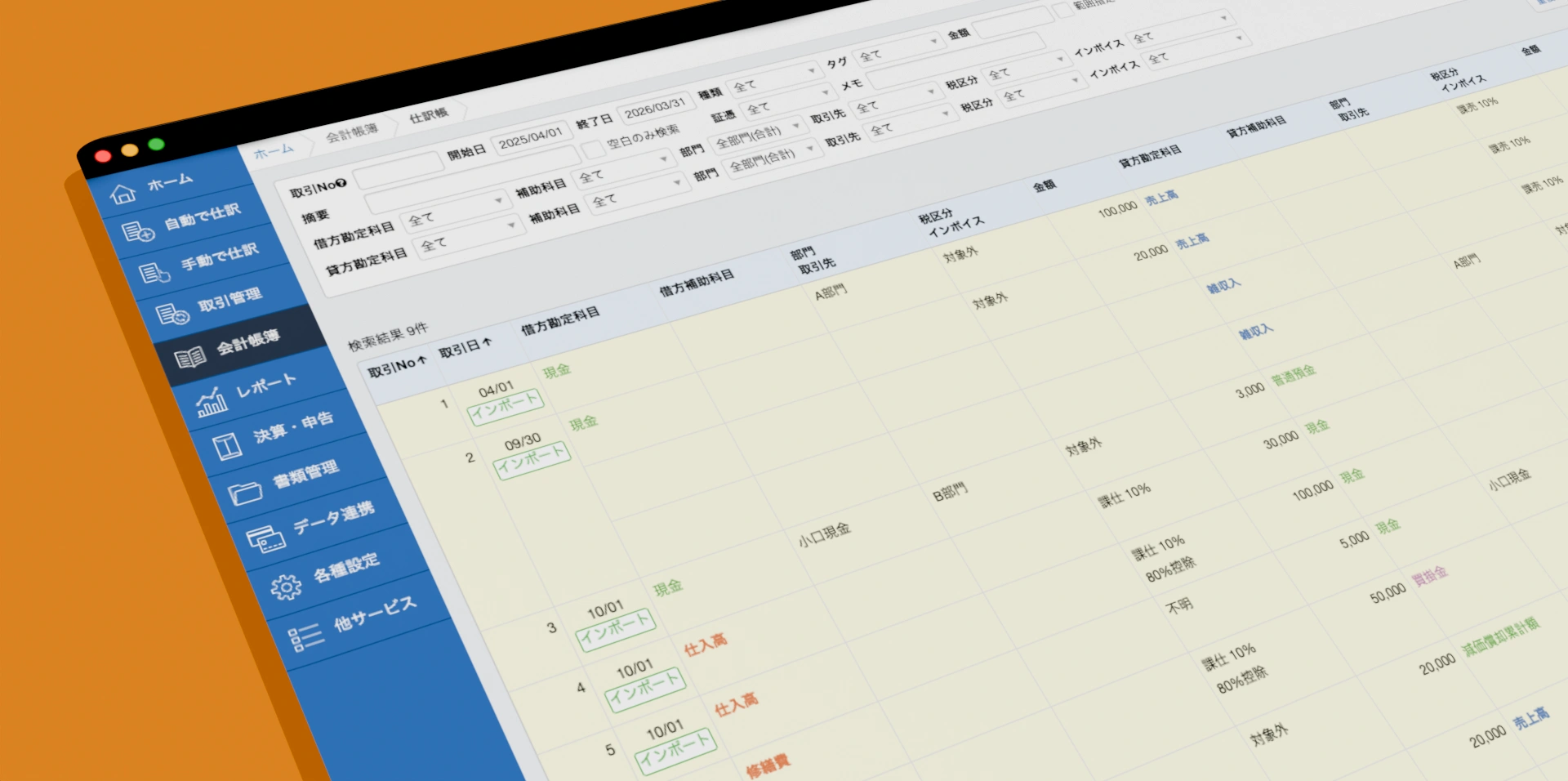The width and height of the screenshot is (1568, 781).
Task: Click the レポート chart icon
Action: click(x=212, y=401)
